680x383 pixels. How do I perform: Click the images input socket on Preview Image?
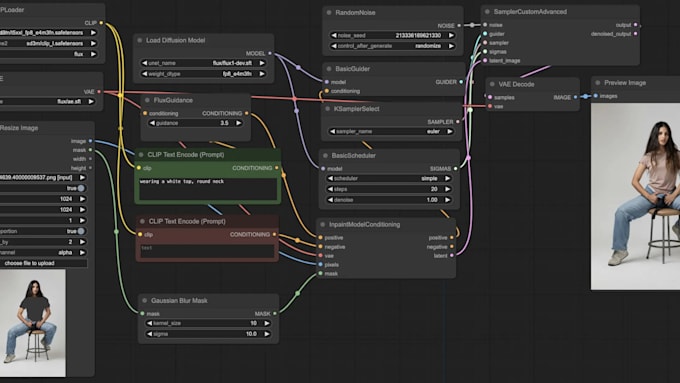click(x=596, y=96)
